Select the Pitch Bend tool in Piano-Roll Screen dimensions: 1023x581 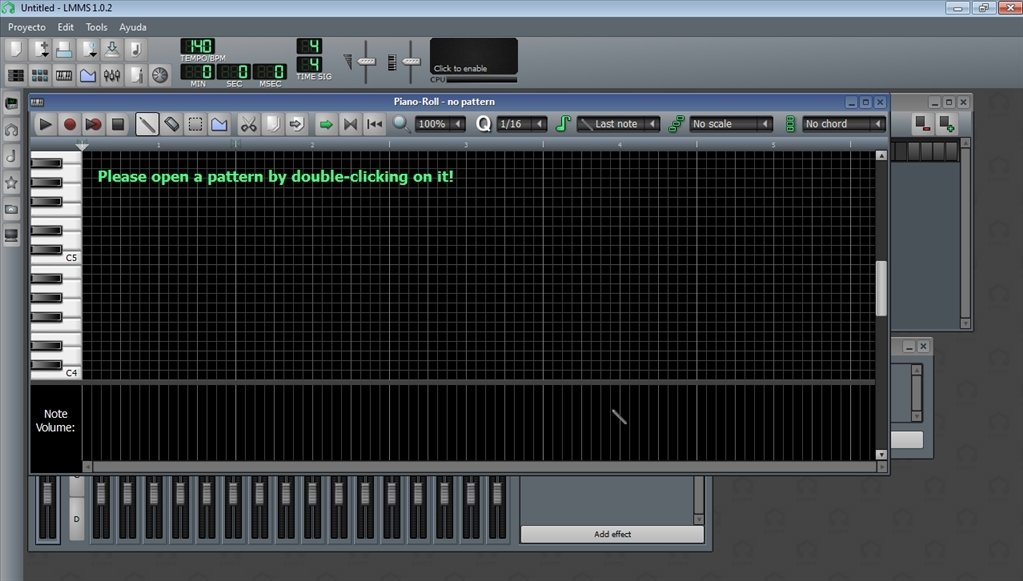(x=219, y=124)
